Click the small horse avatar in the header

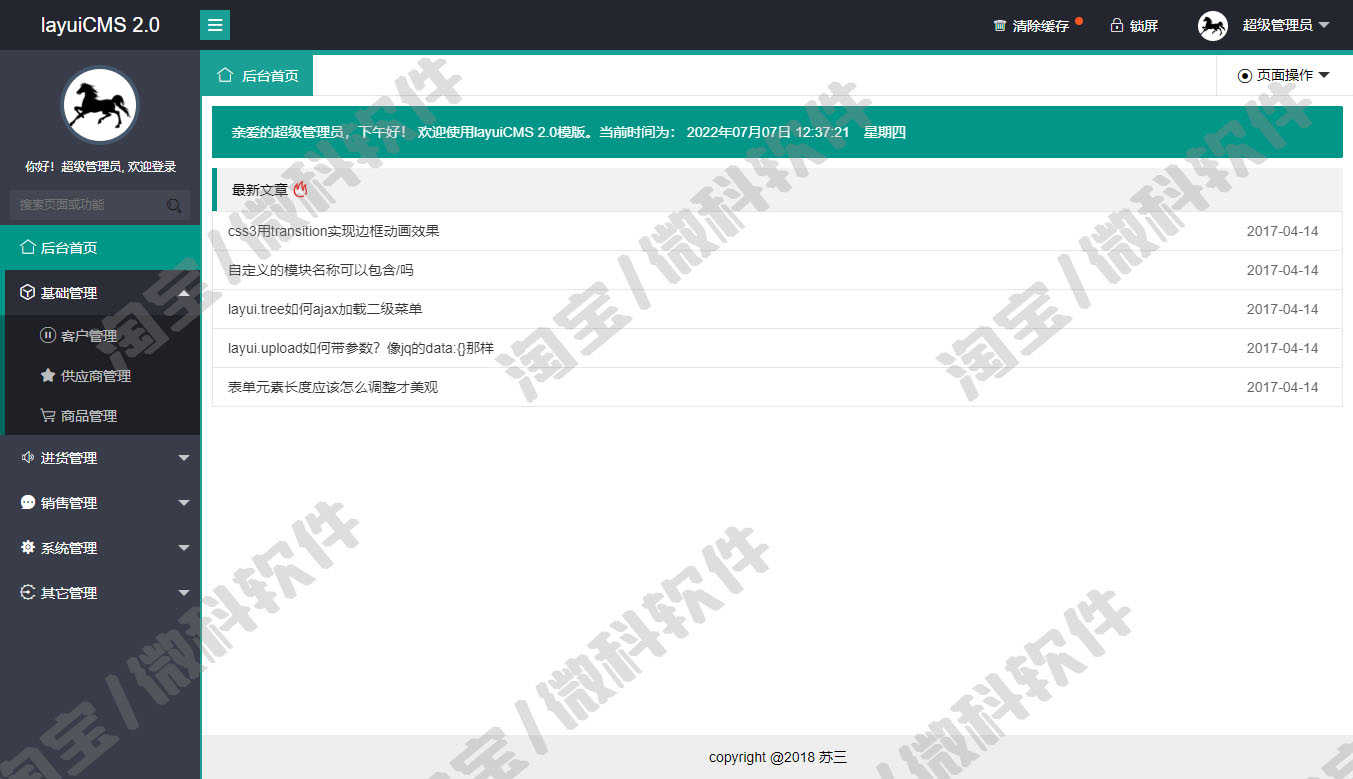coord(1213,26)
